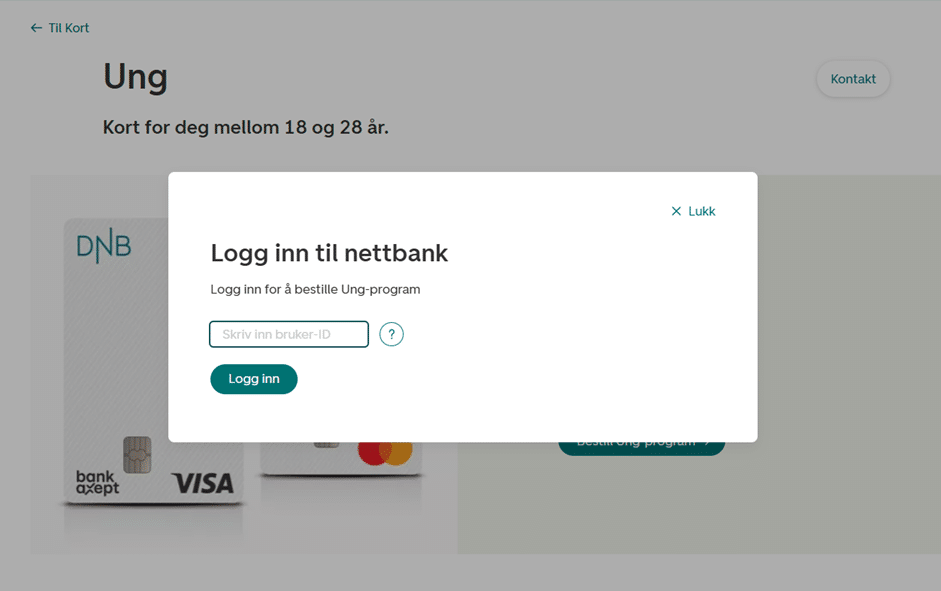Click the BankAxept logo on card

tap(97, 482)
